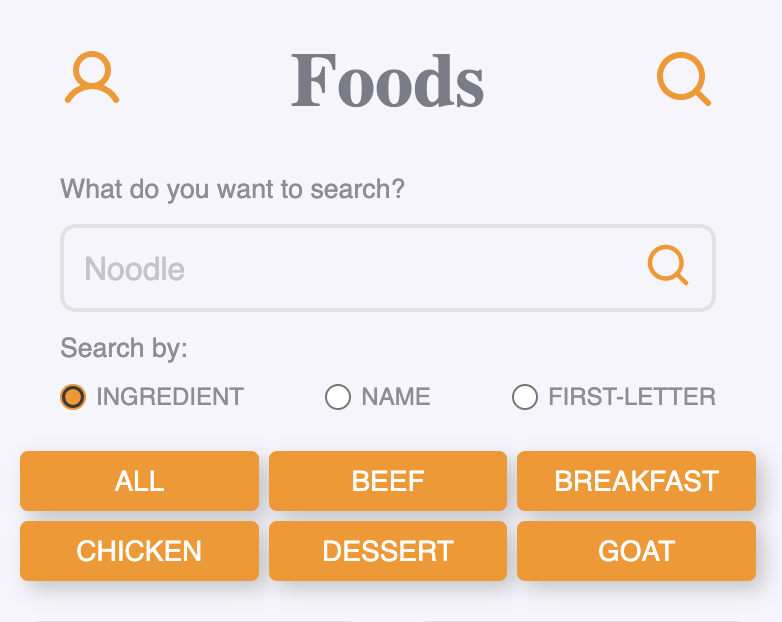Click the NAME label text
The width and height of the screenshot is (782, 622).
pyautogui.click(x=396, y=397)
